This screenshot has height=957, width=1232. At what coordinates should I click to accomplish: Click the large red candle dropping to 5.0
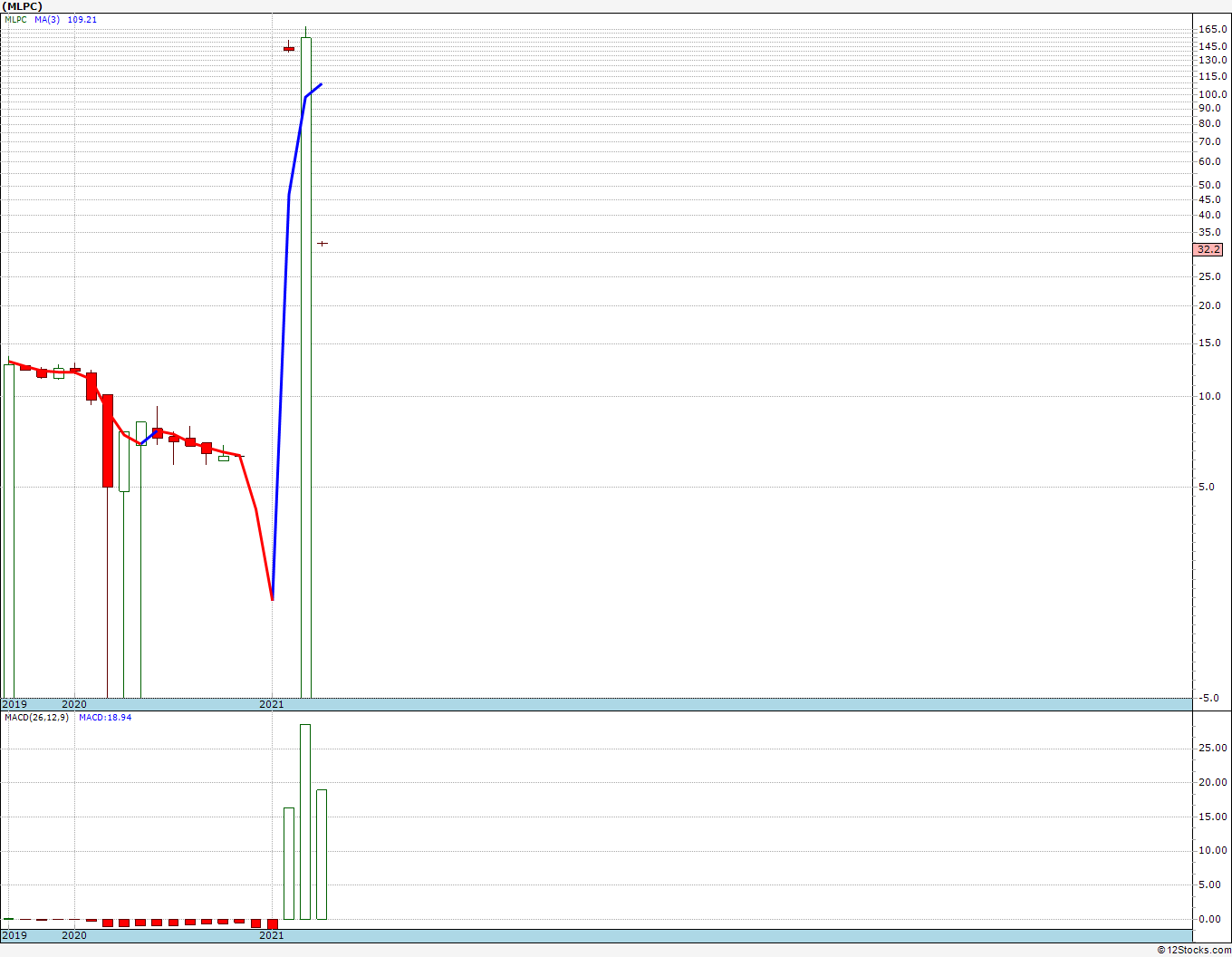(x=108, y=440)
